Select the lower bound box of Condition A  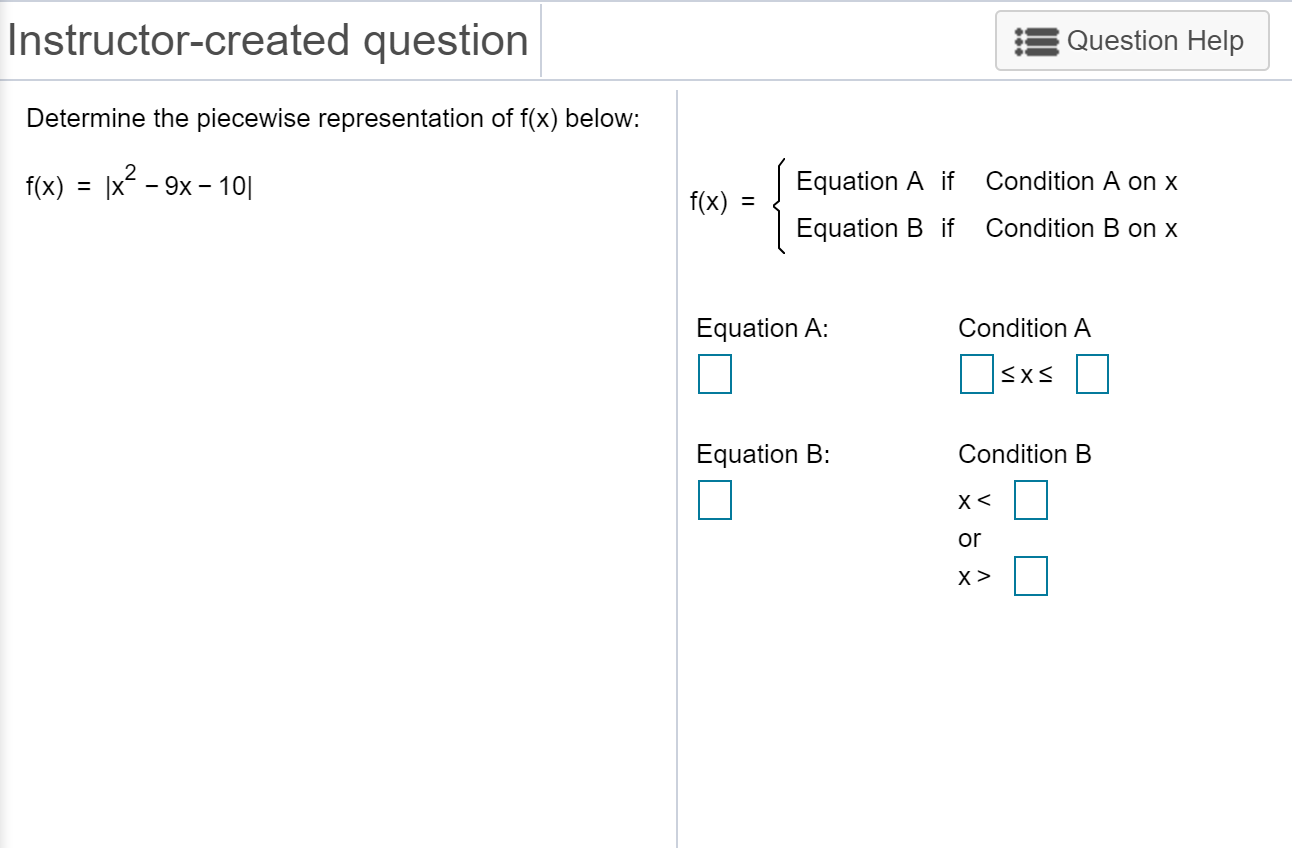[x=974, y=374]
